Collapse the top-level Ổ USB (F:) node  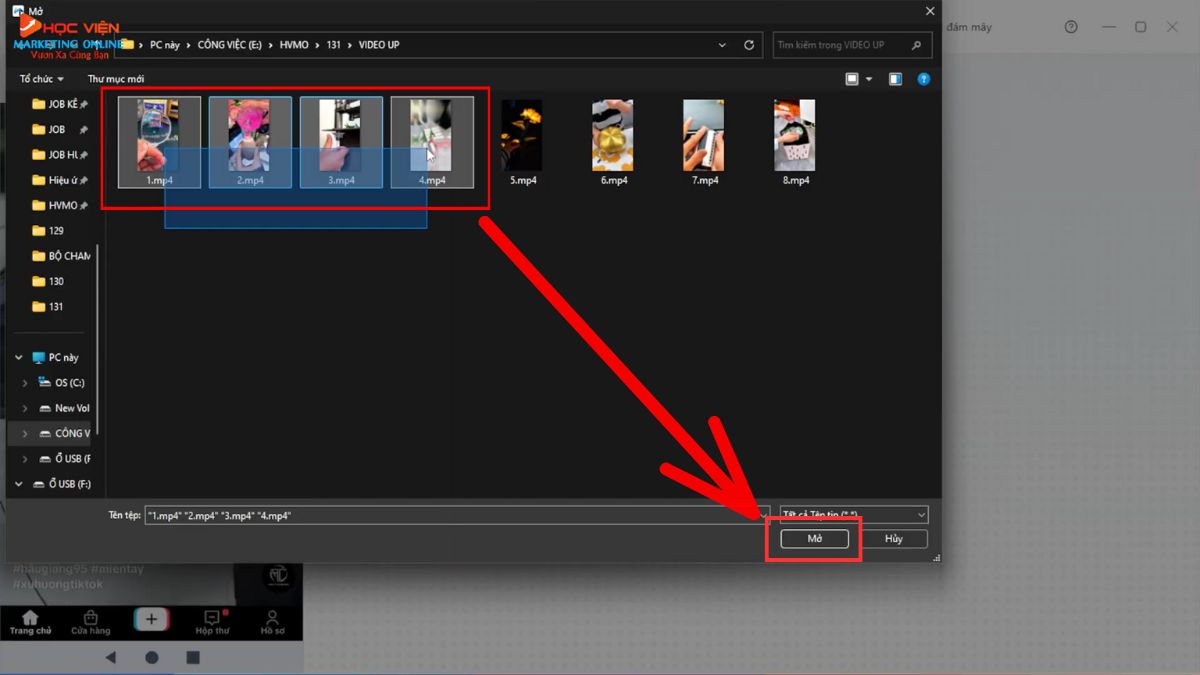click(18, 484)
